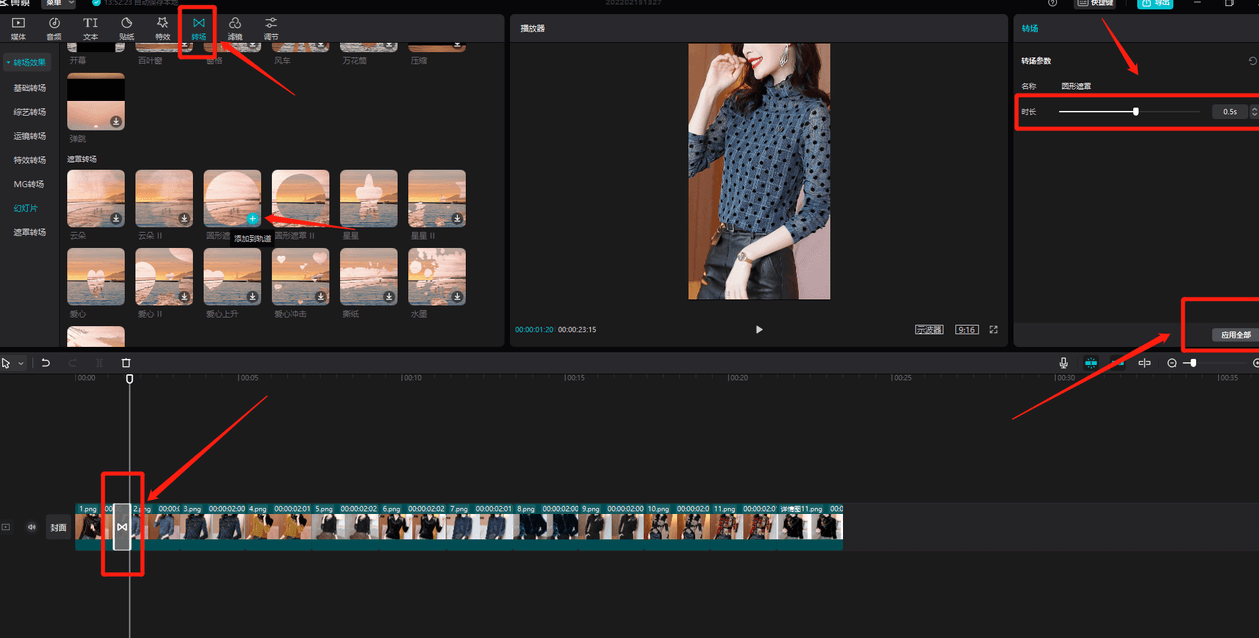Image resolution: width=1259 pixels, height=638 pixels.
Task: Download the 星星 II transition
Action: tap(456, 218)
